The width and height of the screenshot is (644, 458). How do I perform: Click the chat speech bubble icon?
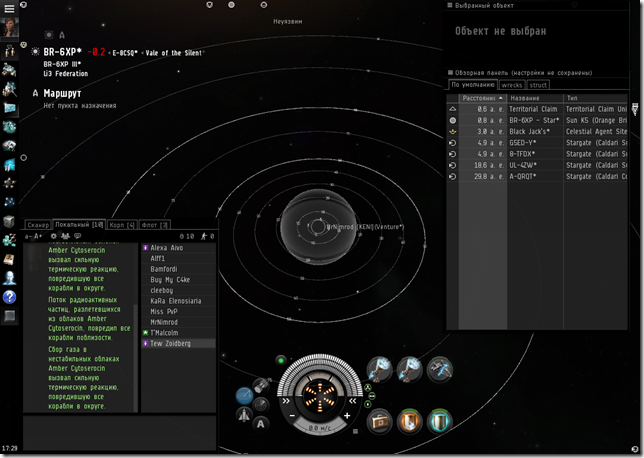(x=77, y=236)
